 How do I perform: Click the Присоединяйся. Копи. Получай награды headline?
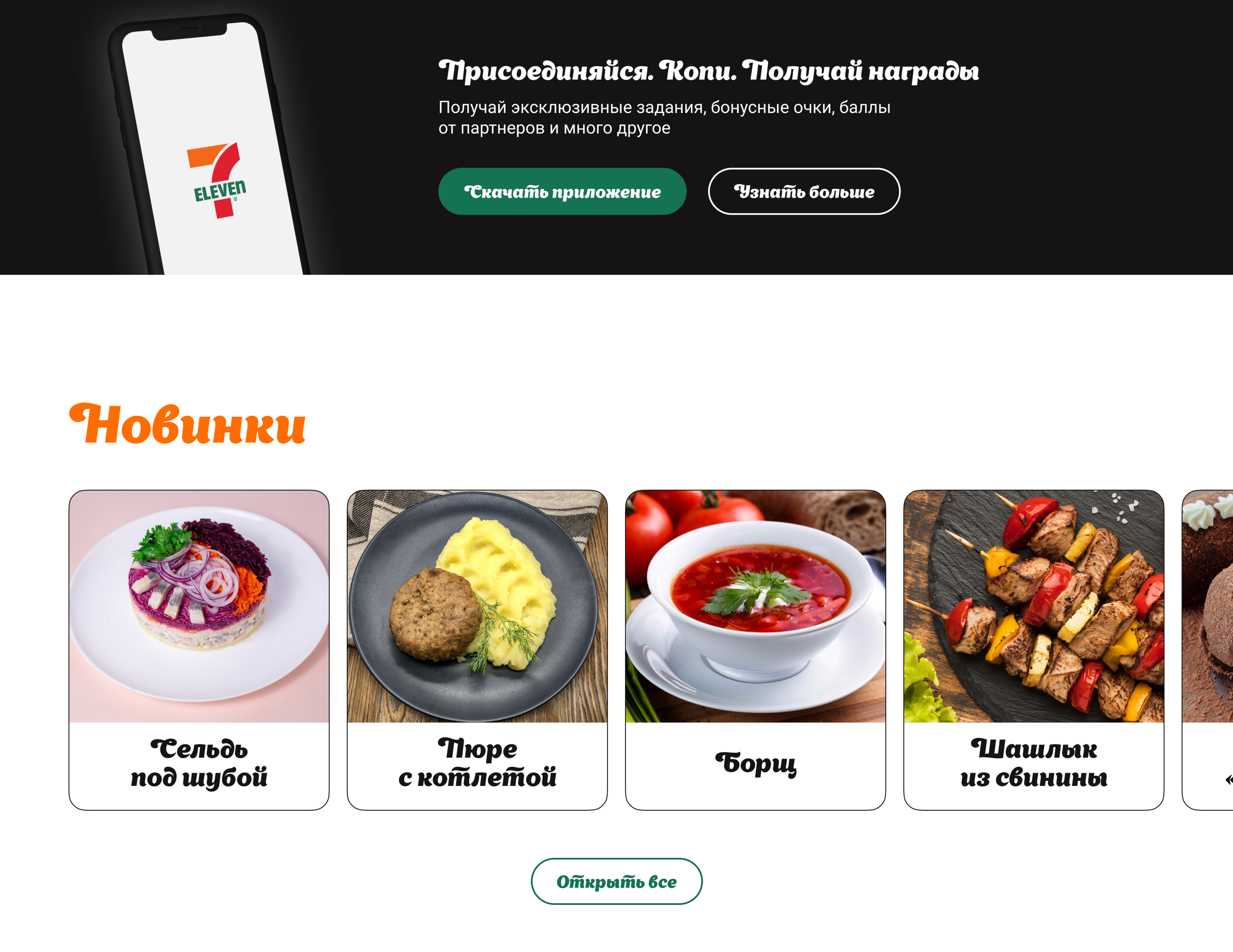coord(709,71)
